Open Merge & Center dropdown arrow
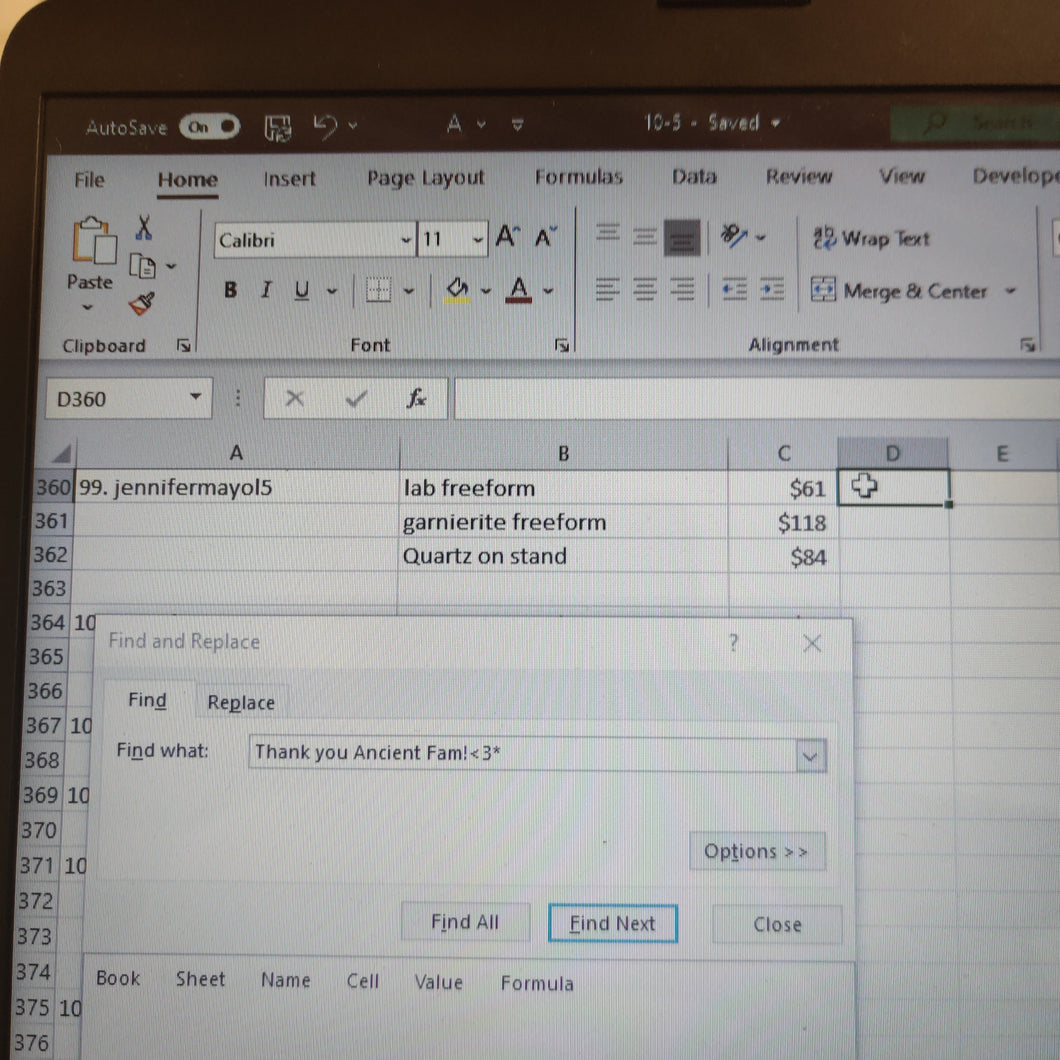 1011,291
